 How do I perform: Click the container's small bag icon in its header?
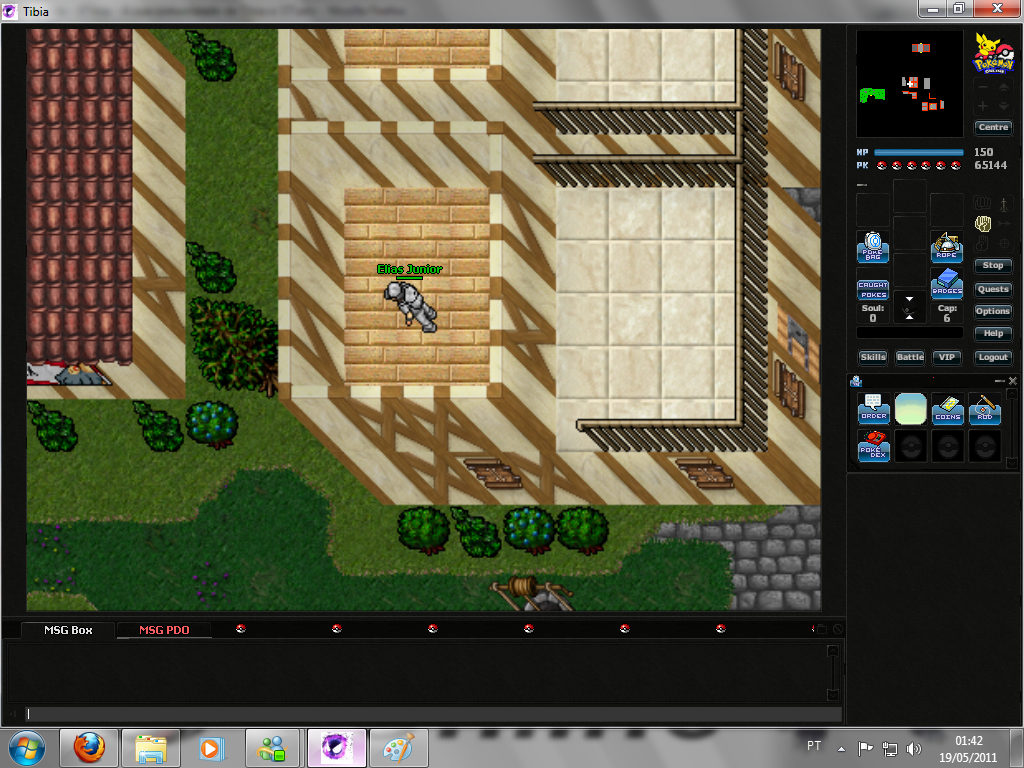[856, 381]
